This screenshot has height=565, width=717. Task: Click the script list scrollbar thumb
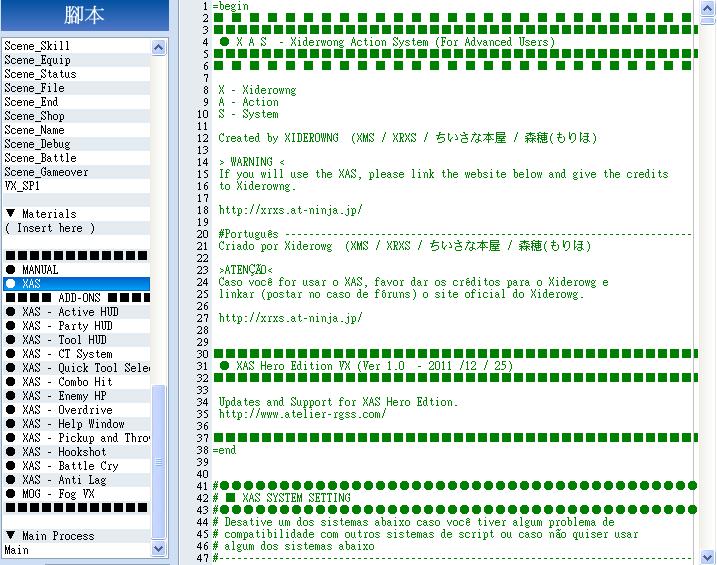click(158, 462)
